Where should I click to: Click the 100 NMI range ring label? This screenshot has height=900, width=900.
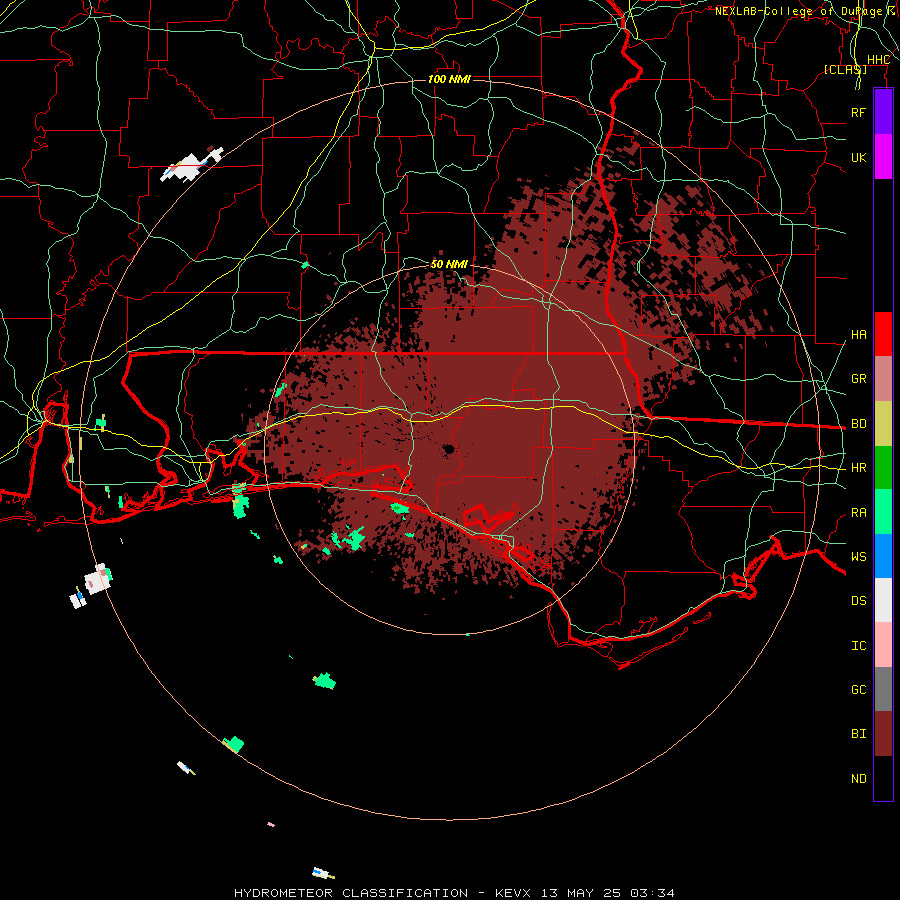[x=449, y=79]
